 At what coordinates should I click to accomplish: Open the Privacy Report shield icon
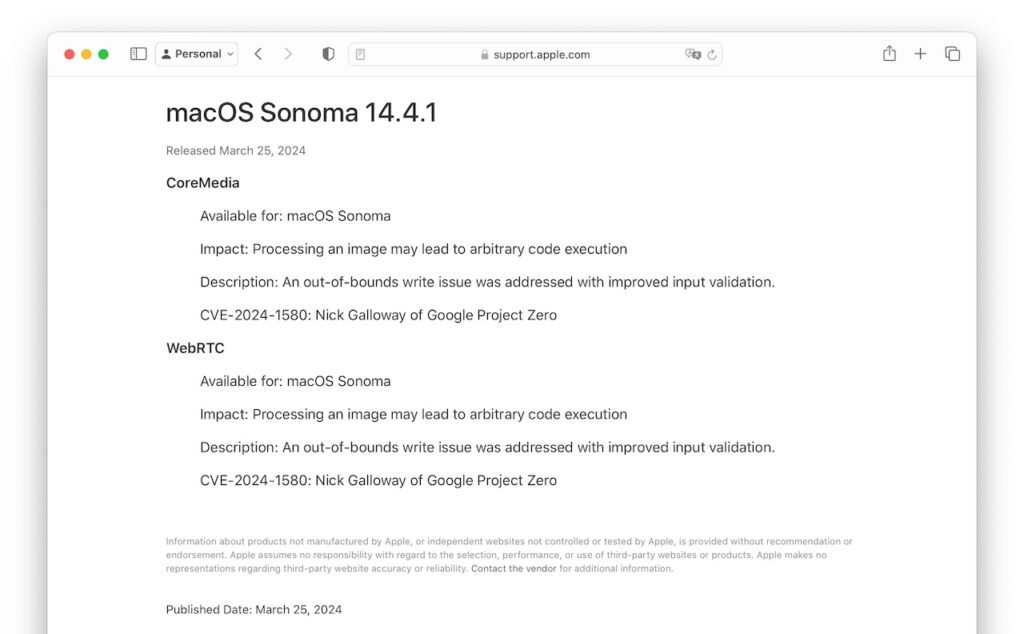(x=327, y=53)
